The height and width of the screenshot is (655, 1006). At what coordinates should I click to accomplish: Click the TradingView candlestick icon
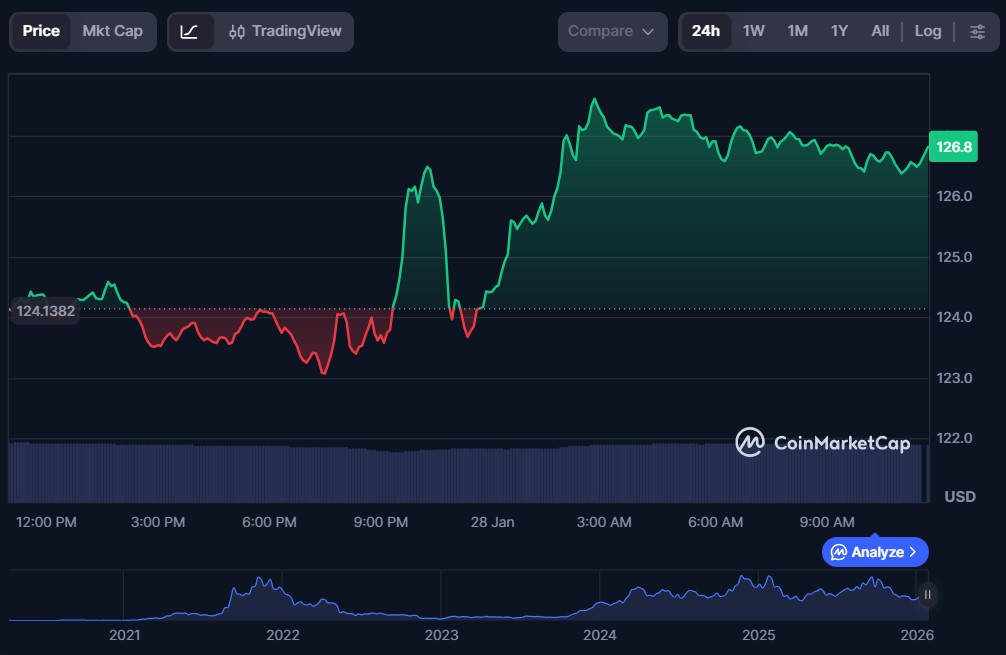(237, 32)
